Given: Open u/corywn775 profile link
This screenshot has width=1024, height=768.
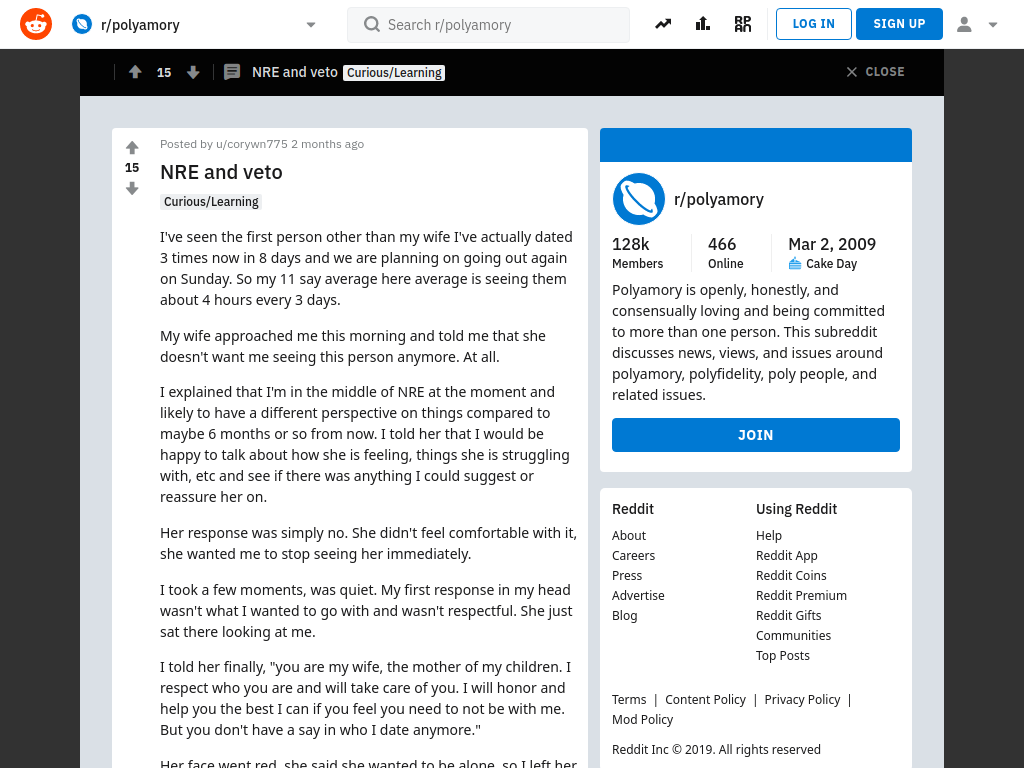Looking at the screenshot, I should pyautogui.click(x=252, y=144).
